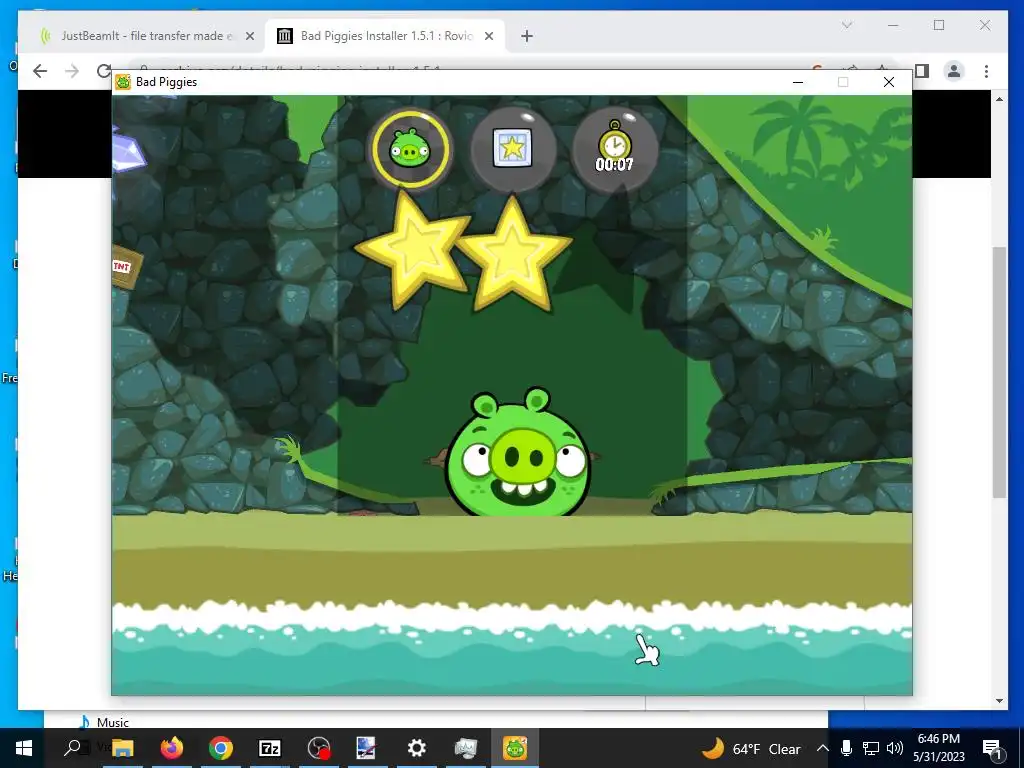Click scrollbar up arrow in Chrome
Screen dimensions: 1024x768
click(x=999, y=99)
